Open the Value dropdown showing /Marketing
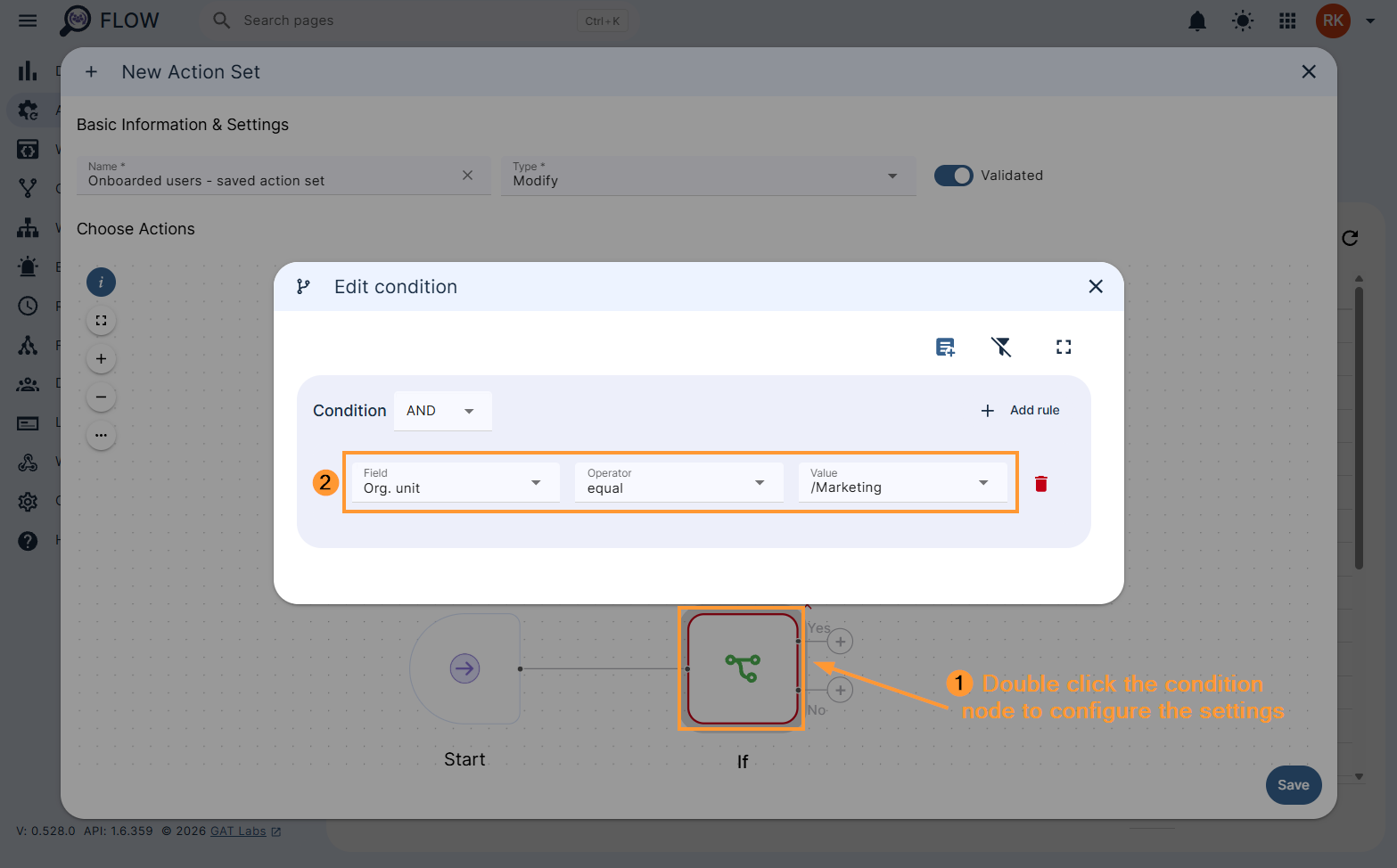1397x868 pixels. (902, 482)
